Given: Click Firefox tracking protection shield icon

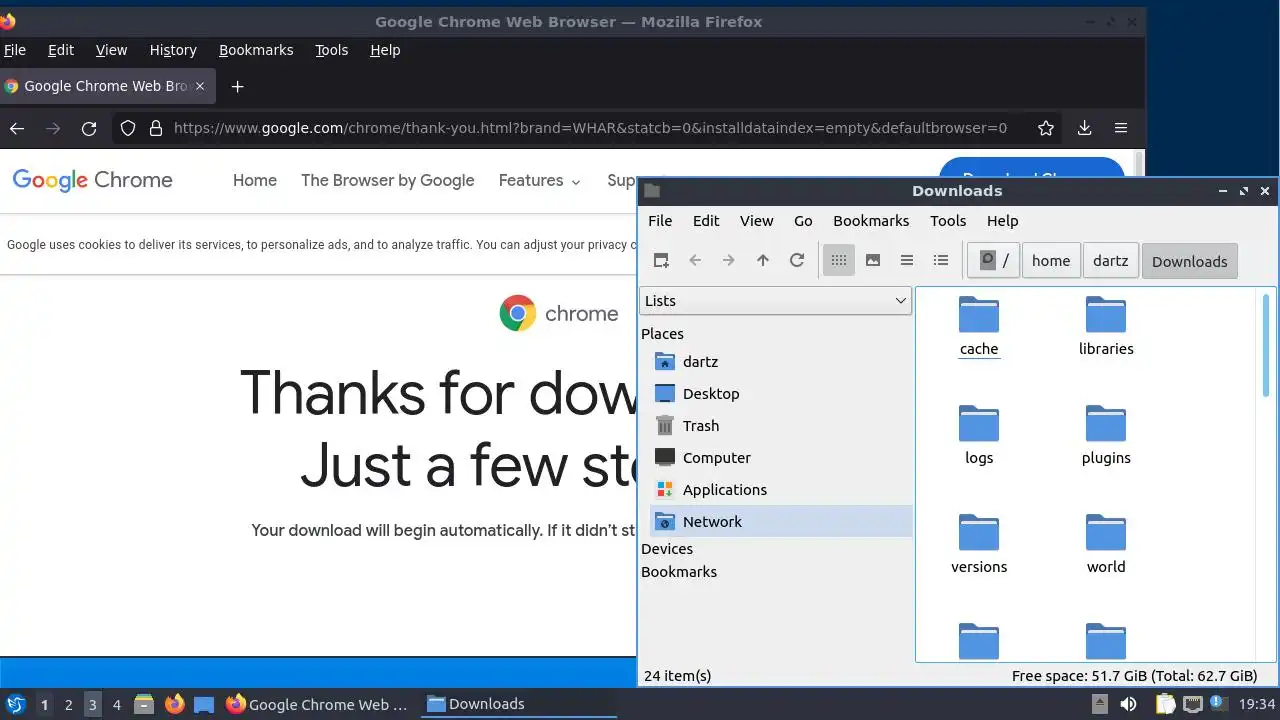Looking at the screenshot, I should [127, 128].
